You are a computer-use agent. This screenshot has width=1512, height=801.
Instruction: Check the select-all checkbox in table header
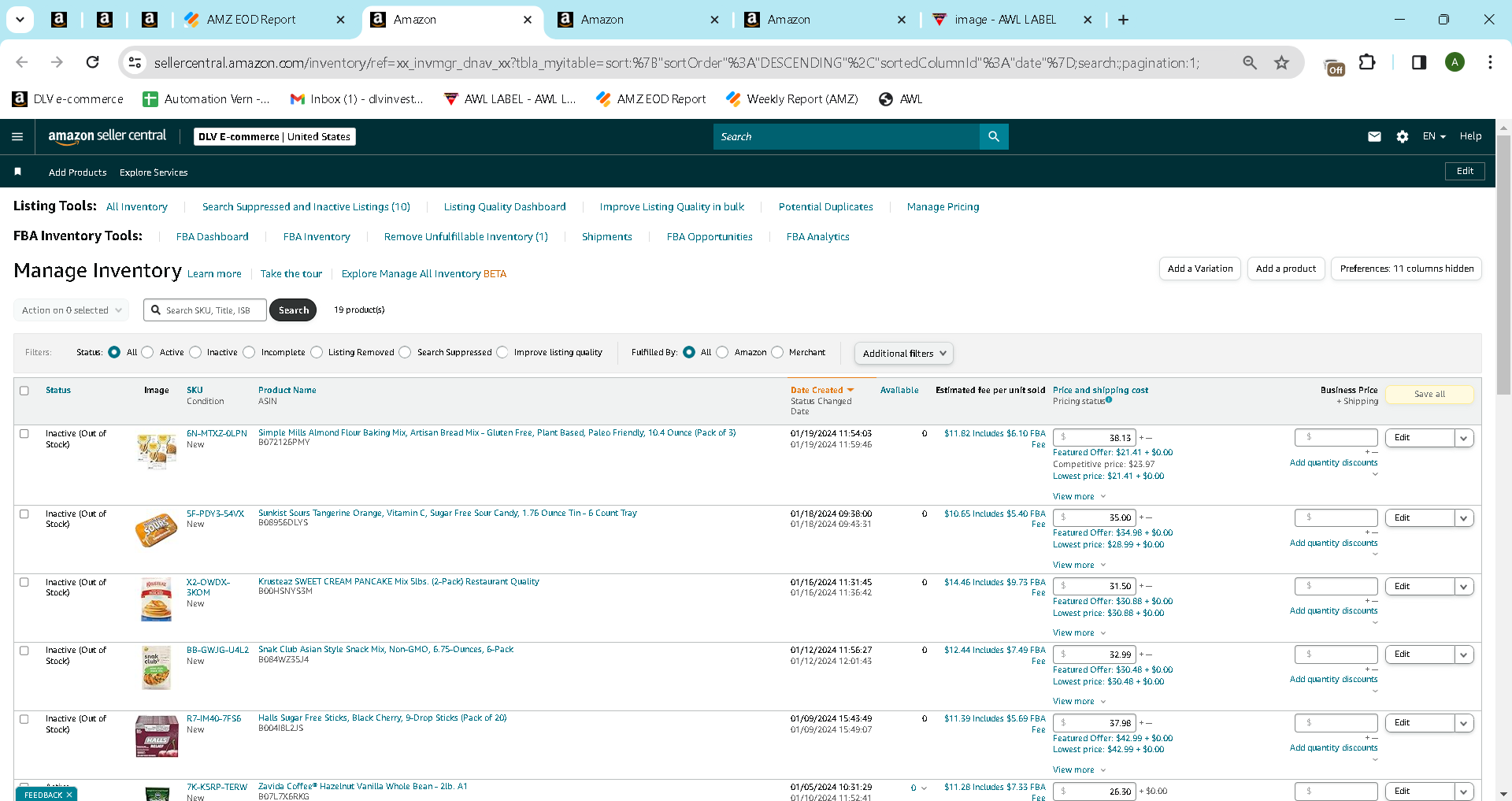click(x=24, y=391)
